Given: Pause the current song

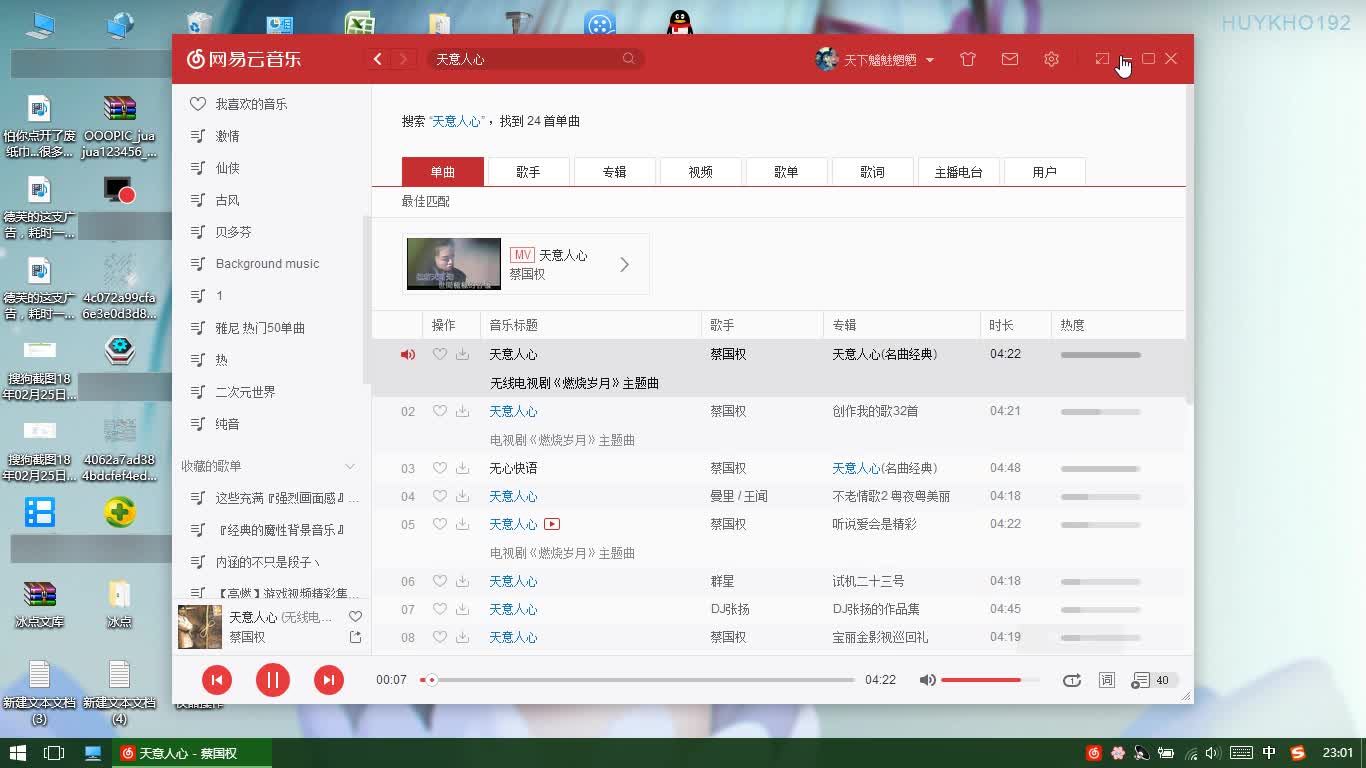Looking at the screenshot, I should click(272, 680).
